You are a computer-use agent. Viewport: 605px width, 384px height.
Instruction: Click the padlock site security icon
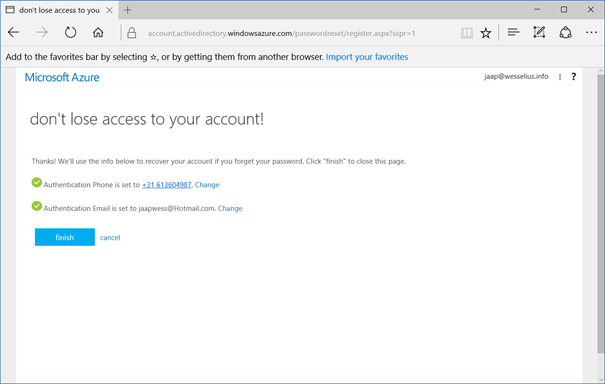(x=132, y=33)
